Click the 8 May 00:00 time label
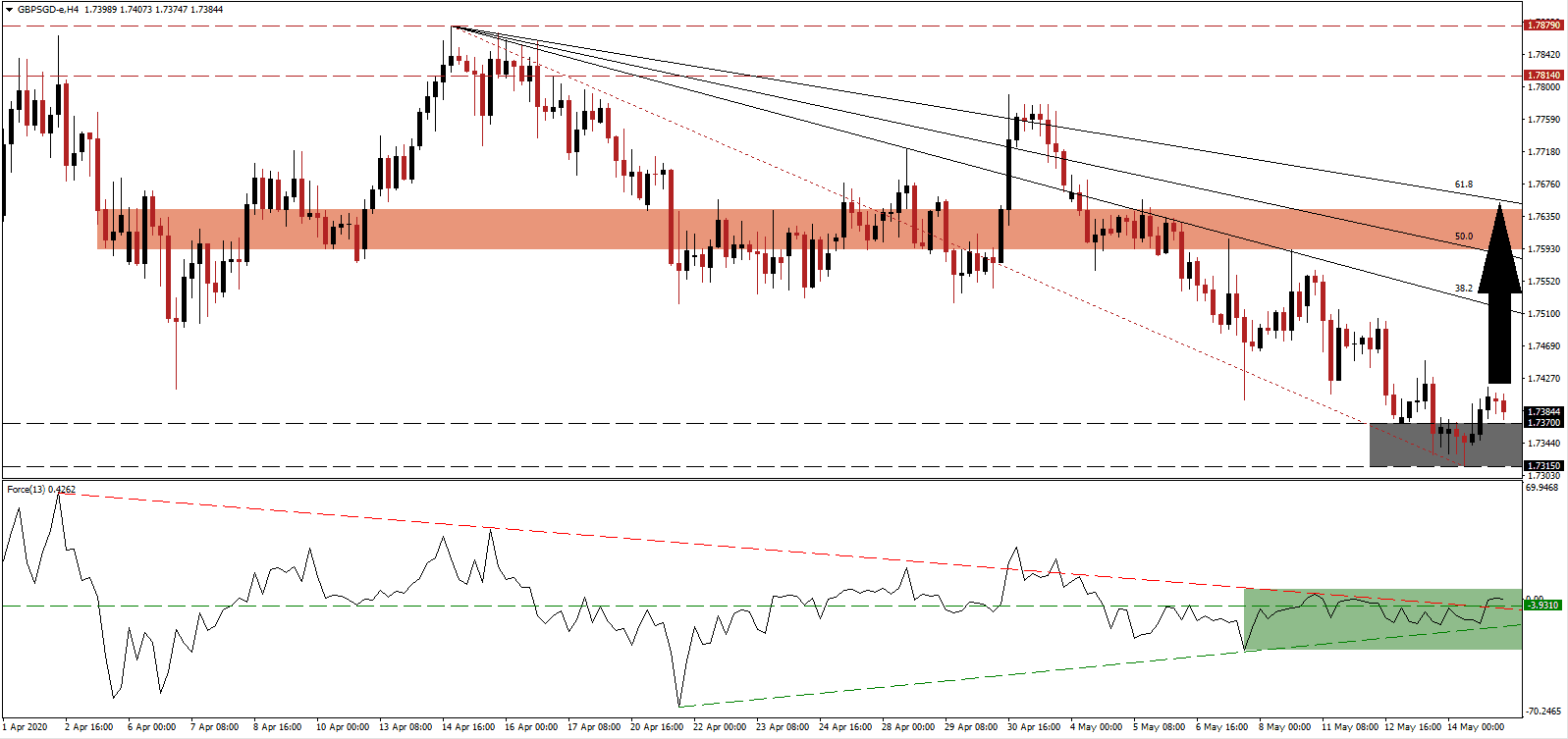The height and width of the screenshot is (739, 1568). (1285, 727)
